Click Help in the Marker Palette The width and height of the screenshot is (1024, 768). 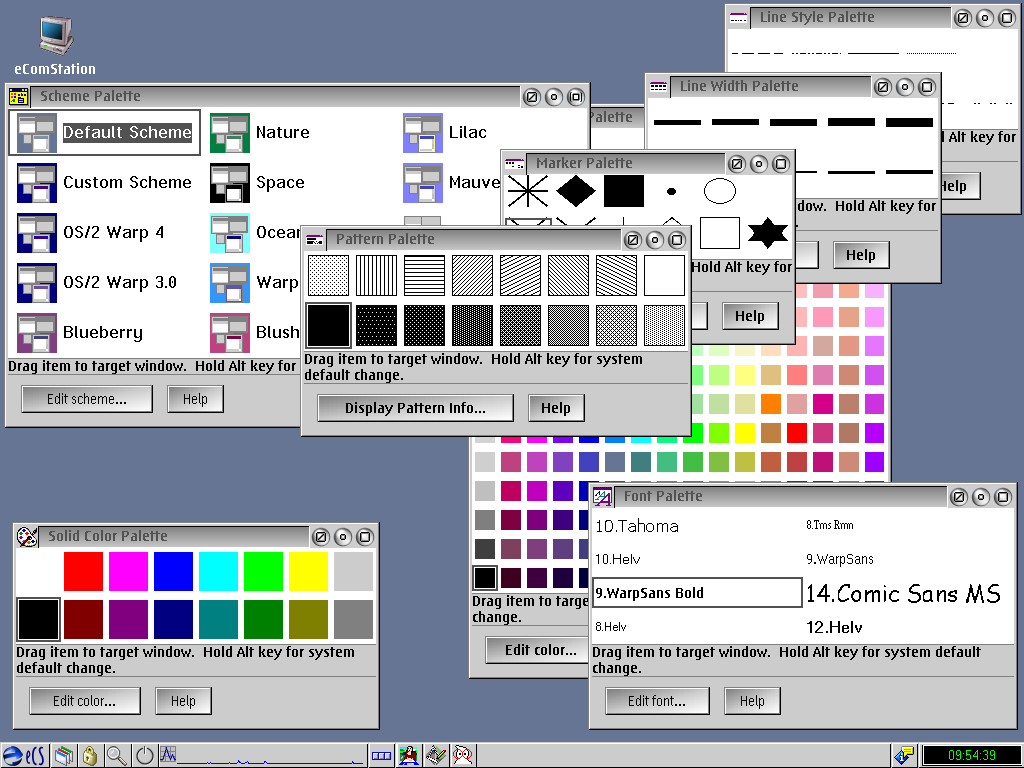click(x=750, y=316)
